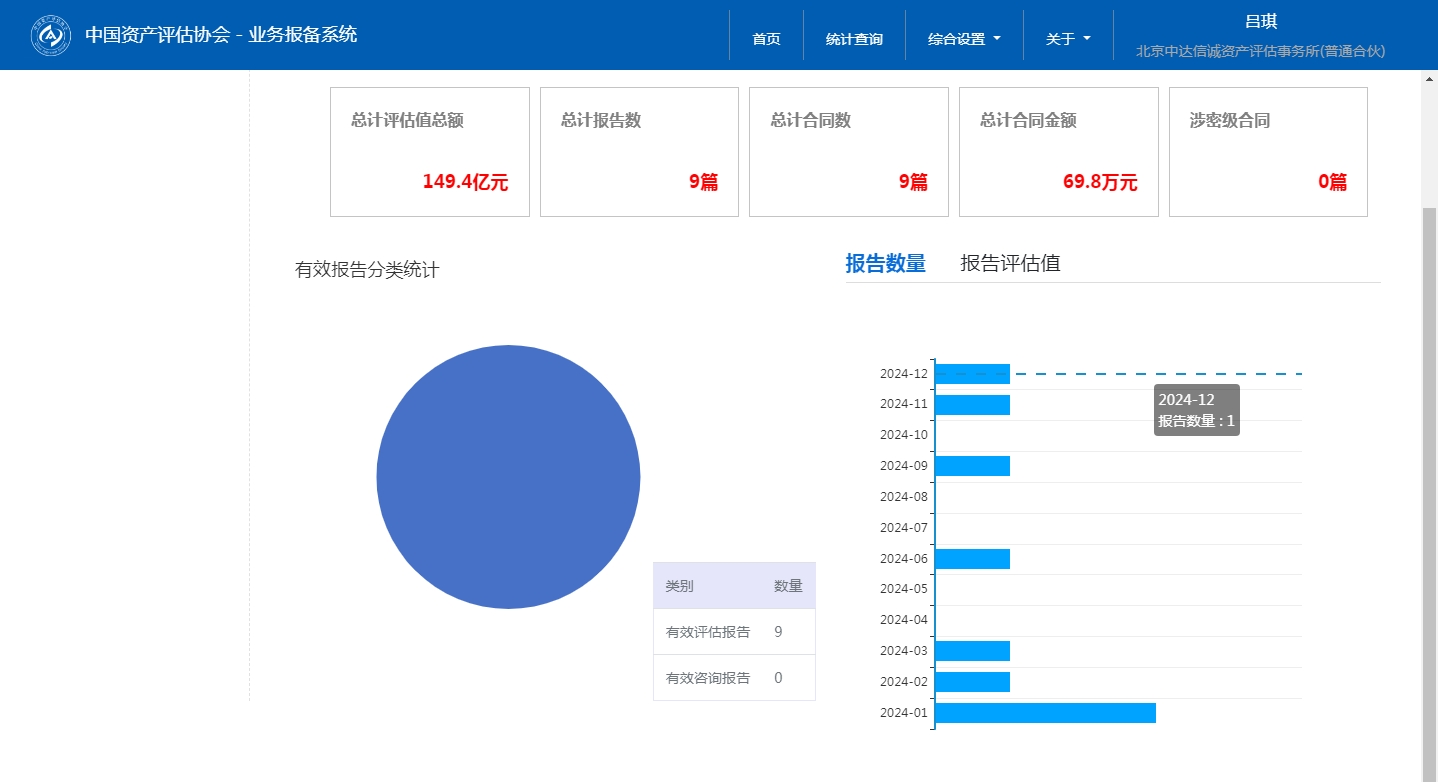This screenshot has height=782, width=1438.
Task: Click the user name 吕琪
Action: 1260,22
